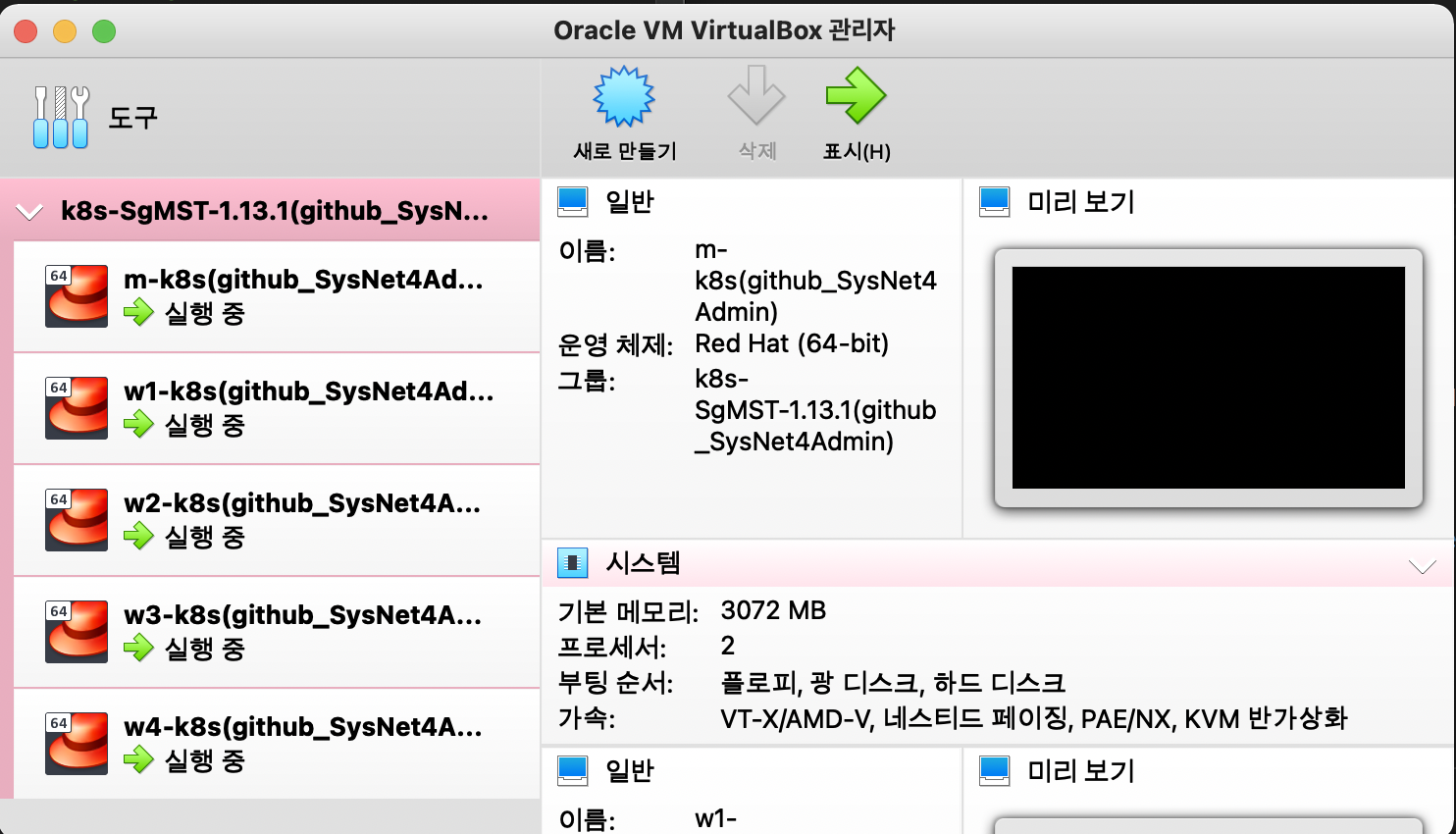
Task: Select the w2-k8s(github_SysNet4A... list entry name
Action: pyautogui.click(x=302, y=503)
